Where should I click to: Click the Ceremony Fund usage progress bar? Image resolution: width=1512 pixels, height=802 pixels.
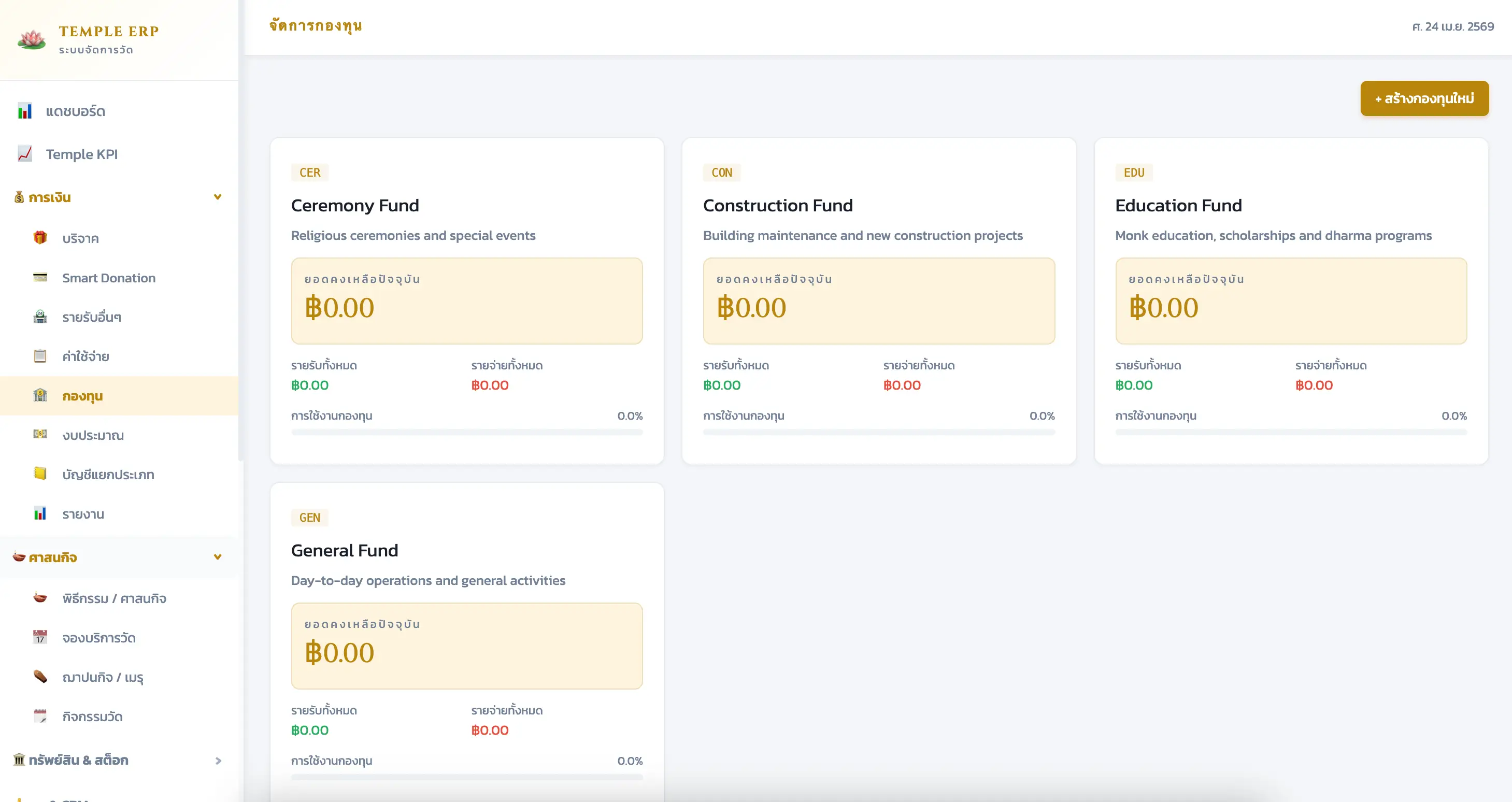tap(467, 433)
